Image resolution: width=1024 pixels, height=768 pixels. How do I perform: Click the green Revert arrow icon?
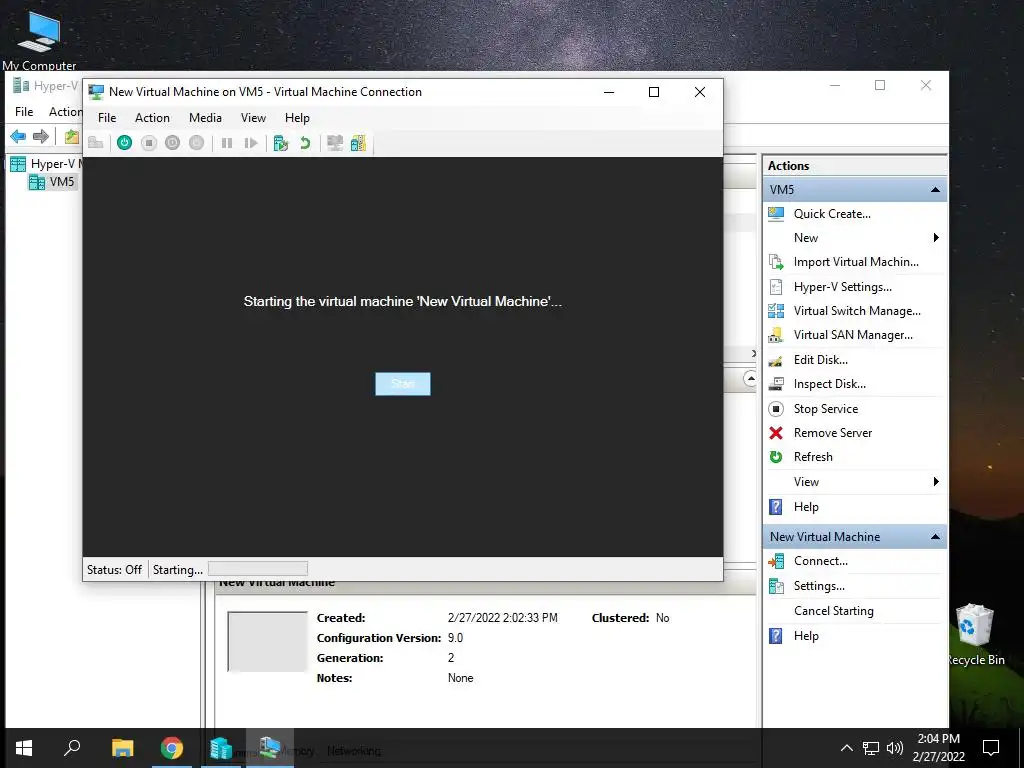tap(305, 142)
